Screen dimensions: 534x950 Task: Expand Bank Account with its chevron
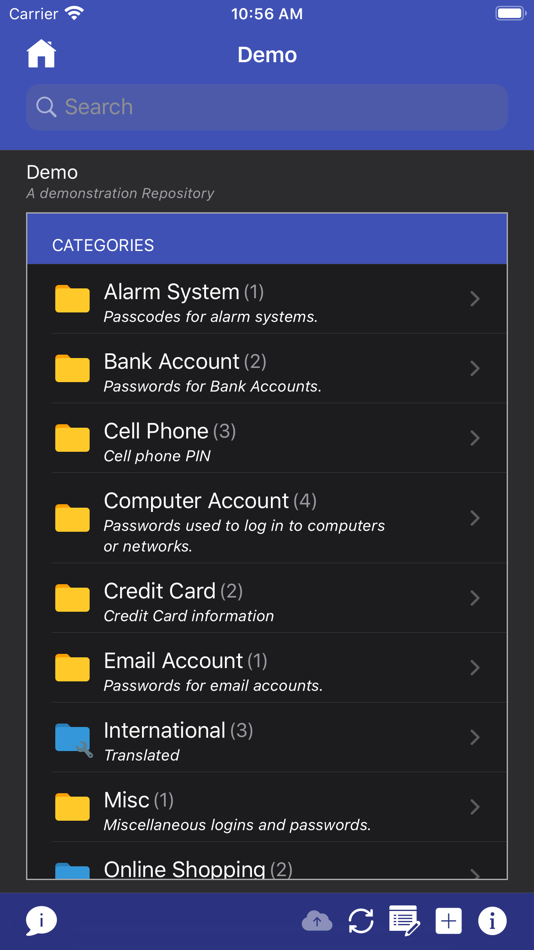click(475, 368)
